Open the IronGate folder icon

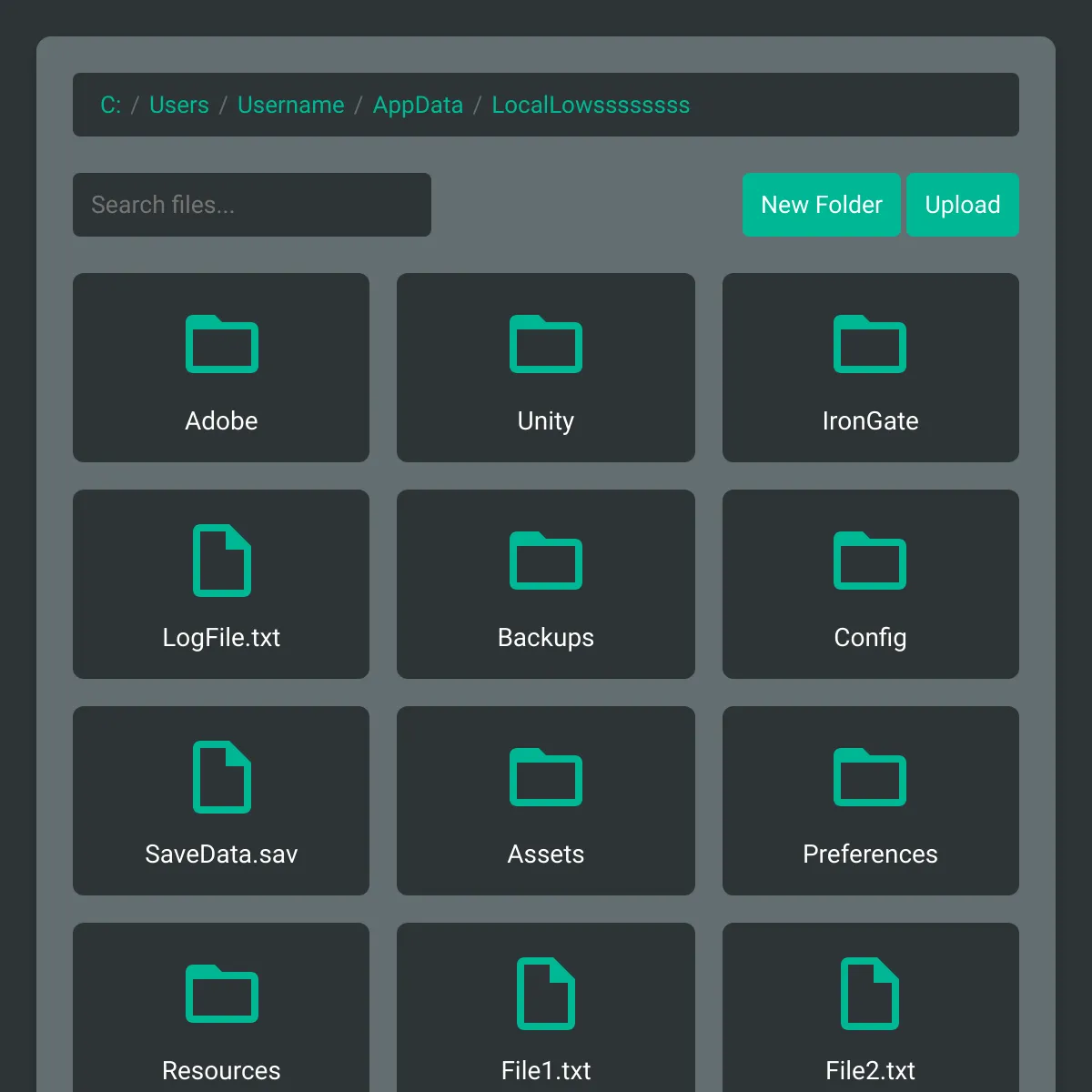pos(870,344)
